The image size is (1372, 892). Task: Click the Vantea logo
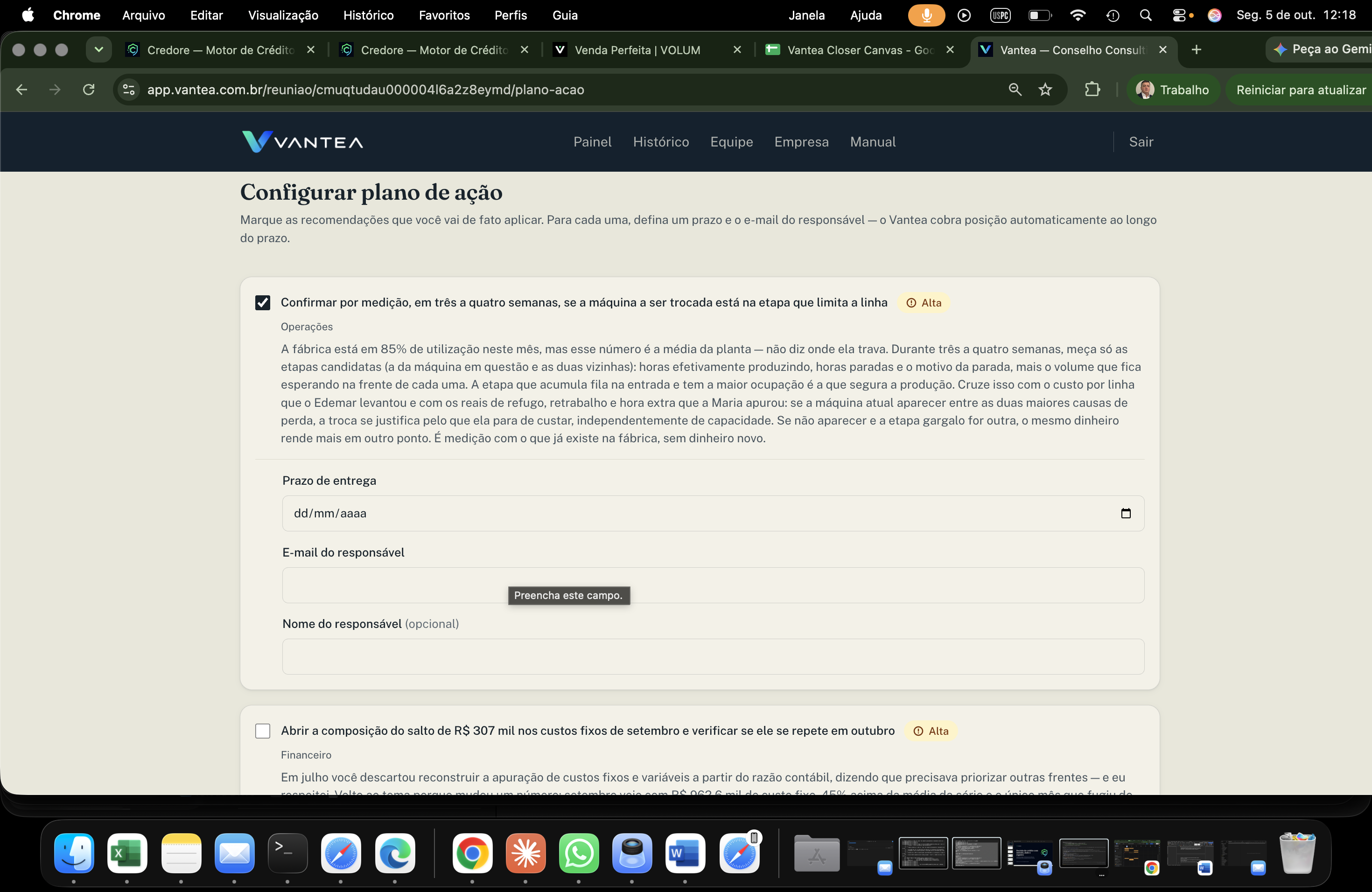tap(302, 142)
